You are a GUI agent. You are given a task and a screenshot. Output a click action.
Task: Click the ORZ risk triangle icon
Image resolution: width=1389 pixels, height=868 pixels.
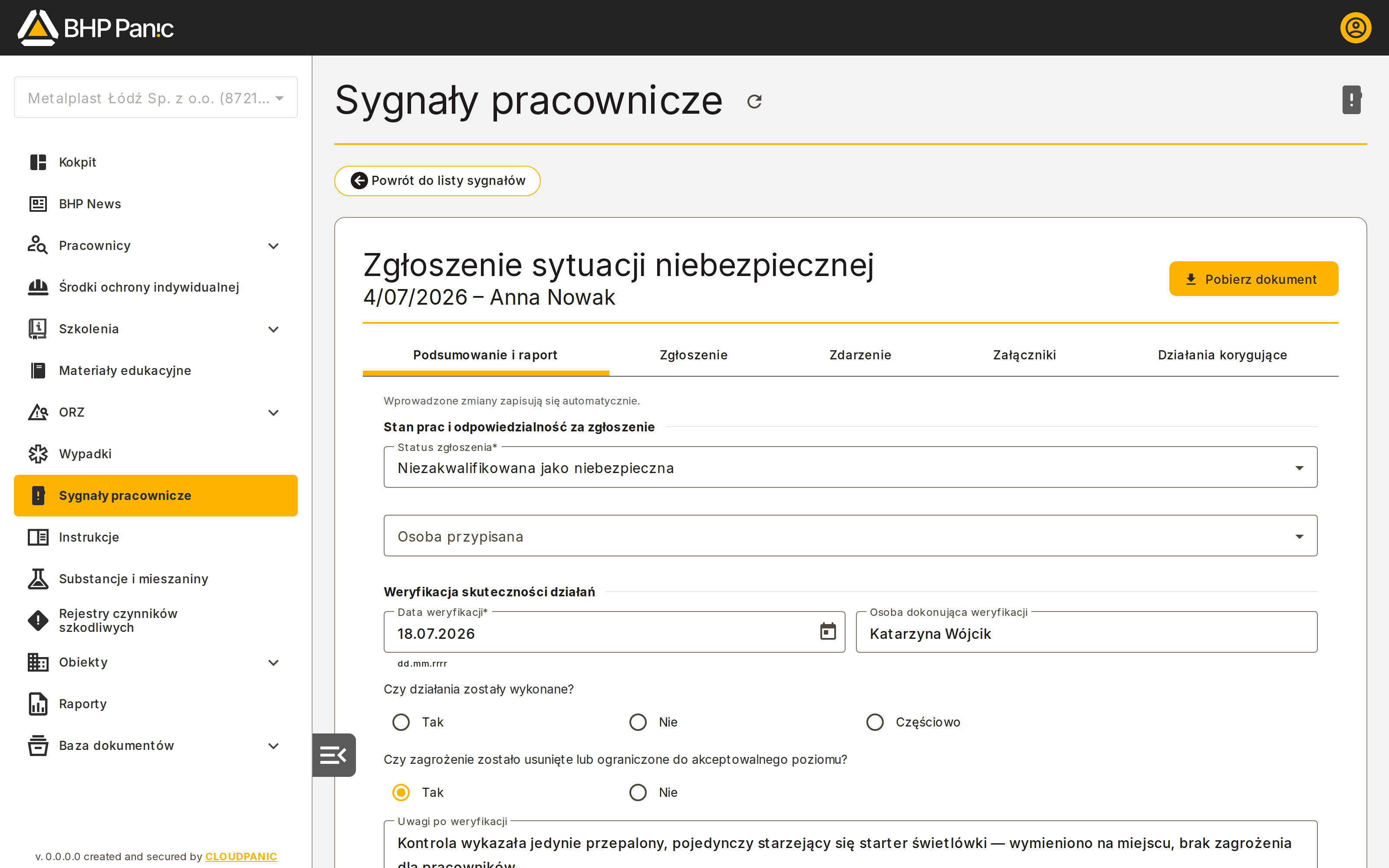(x=38, y=412)
